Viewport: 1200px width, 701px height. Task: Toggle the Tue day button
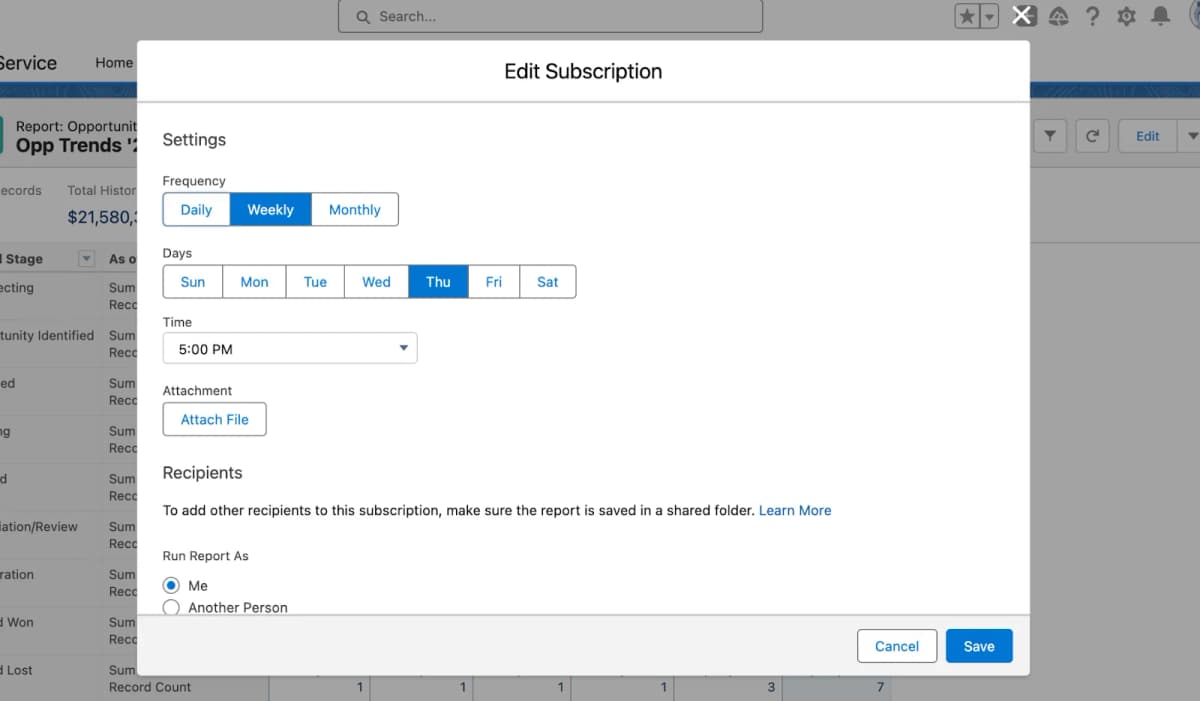(315, 281)
